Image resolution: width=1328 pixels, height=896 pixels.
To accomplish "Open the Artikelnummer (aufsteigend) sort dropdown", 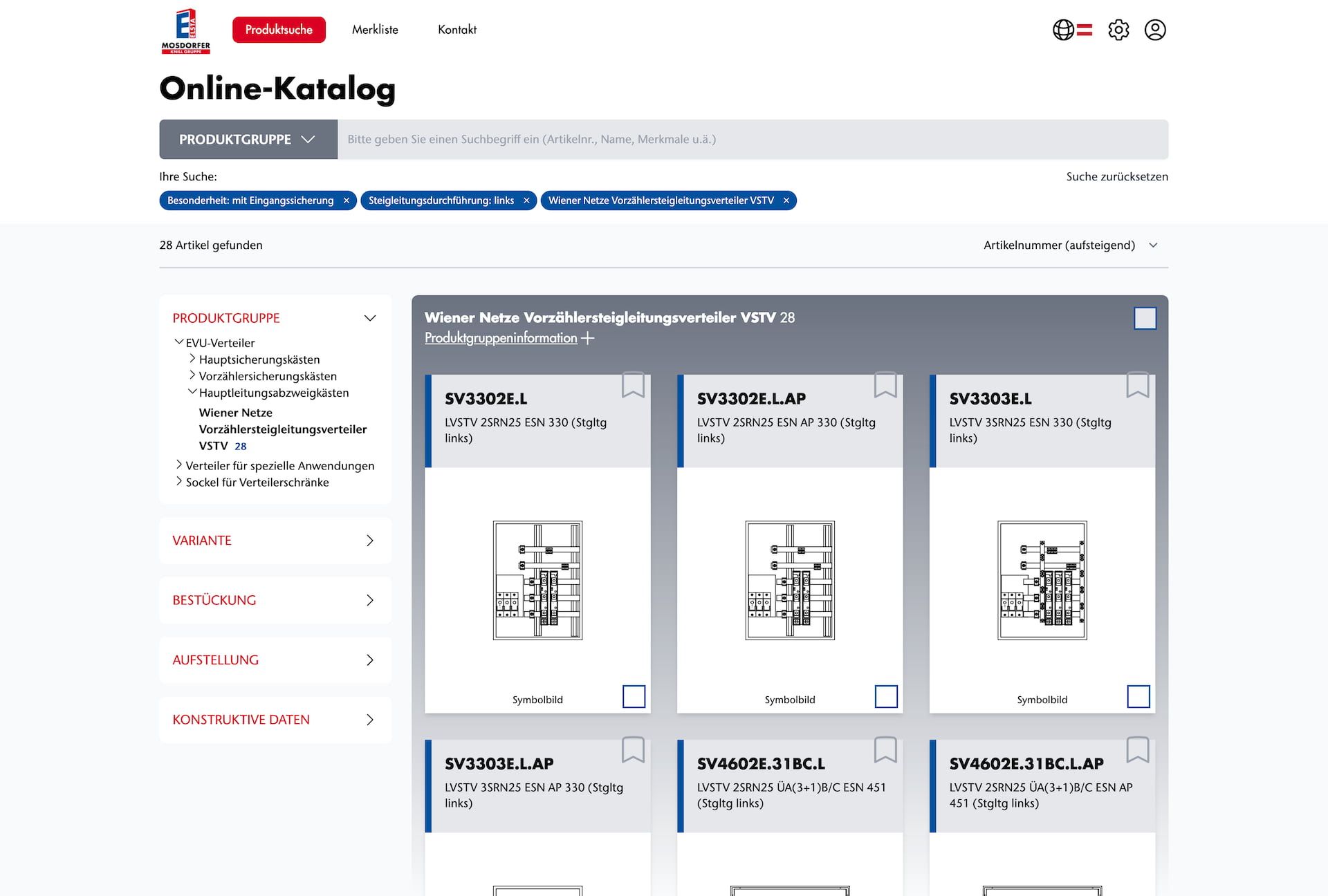I will [1071, 245].
